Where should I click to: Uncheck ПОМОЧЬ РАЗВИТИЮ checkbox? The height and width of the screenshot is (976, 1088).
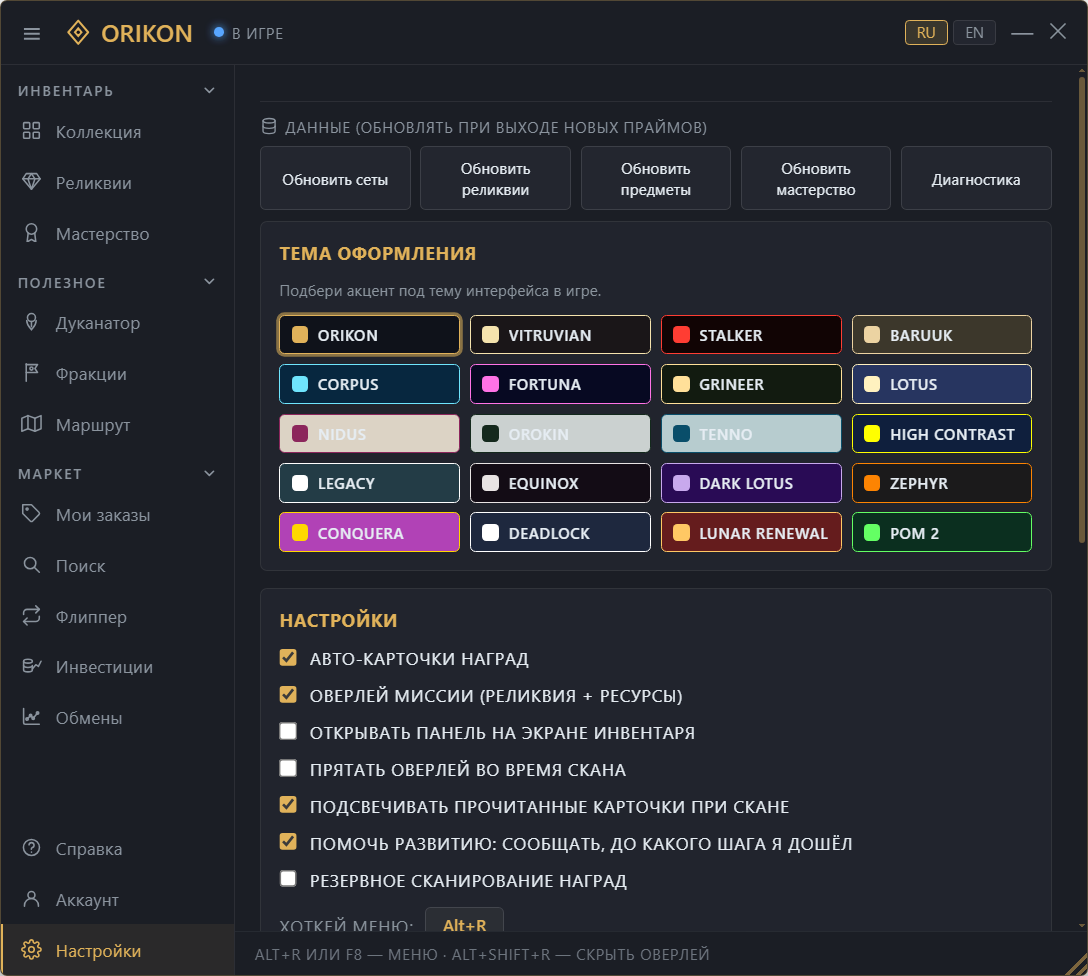(288, 842)
